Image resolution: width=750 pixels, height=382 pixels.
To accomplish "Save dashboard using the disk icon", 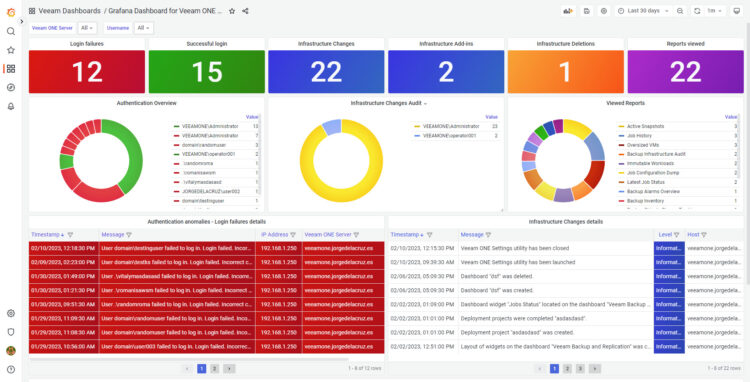I will pyautogui.click(x=587, y=11).
